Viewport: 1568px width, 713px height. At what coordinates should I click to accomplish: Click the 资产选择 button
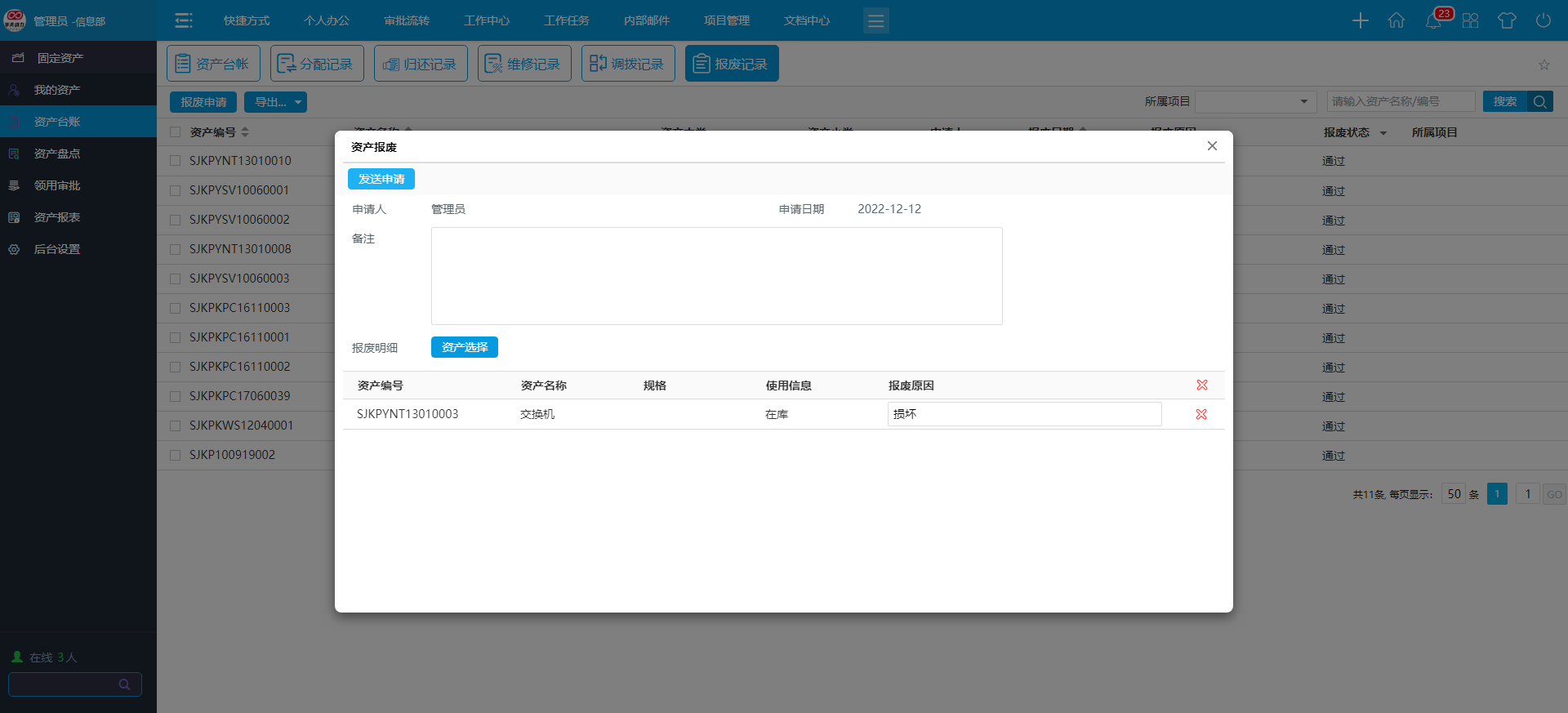[464, 347]
